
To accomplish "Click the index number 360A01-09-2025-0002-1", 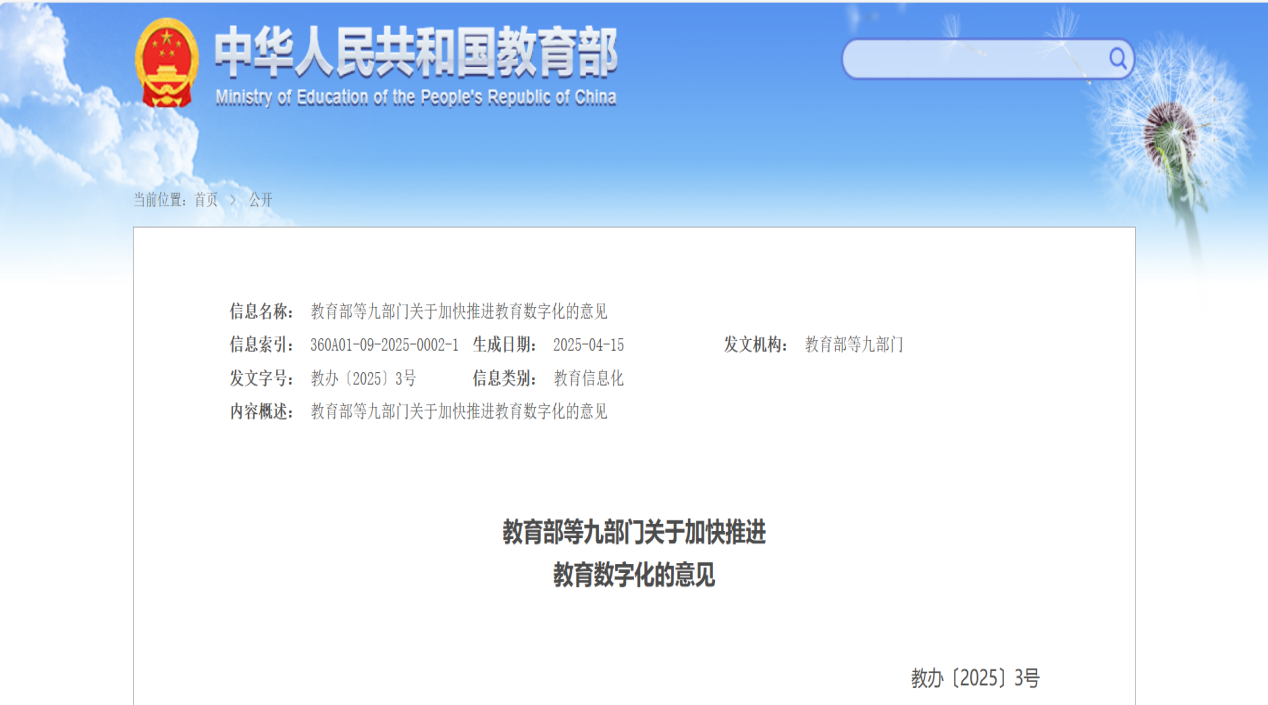I will pos(384,345).
